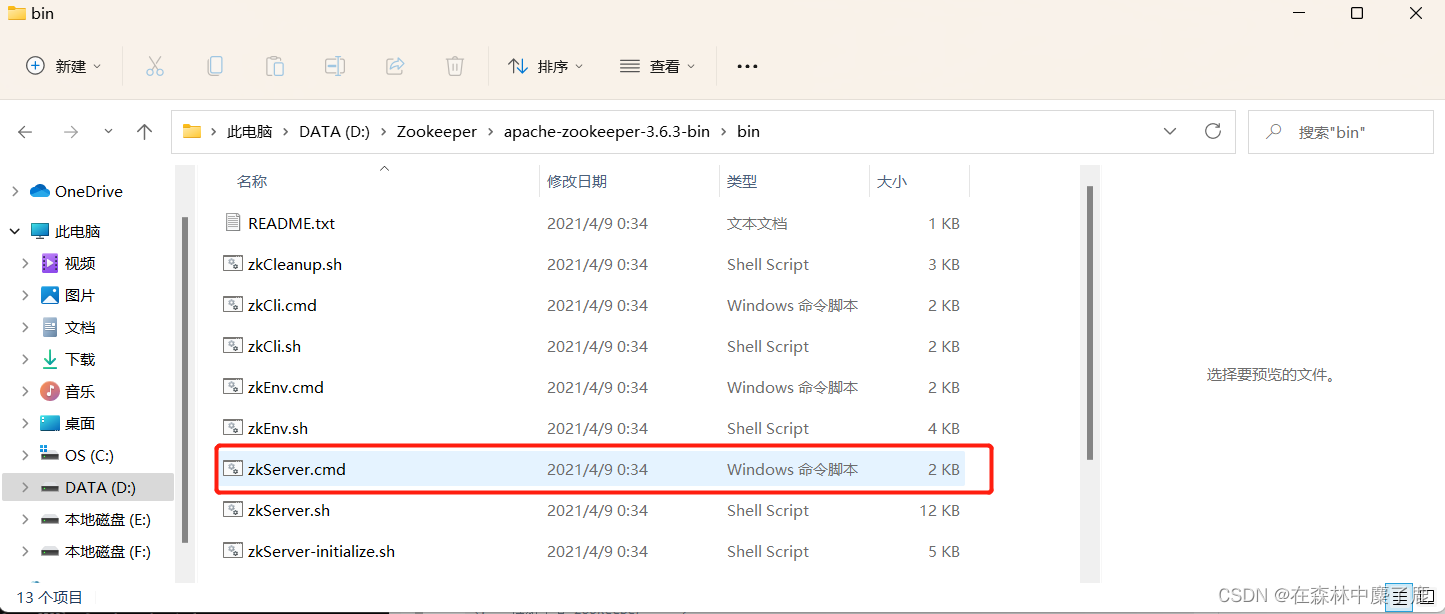This screenshot has width=1445, height=614.
Task: Open the address bar history dropdown
Action: pyautogui.click(x=1170, y=131)
